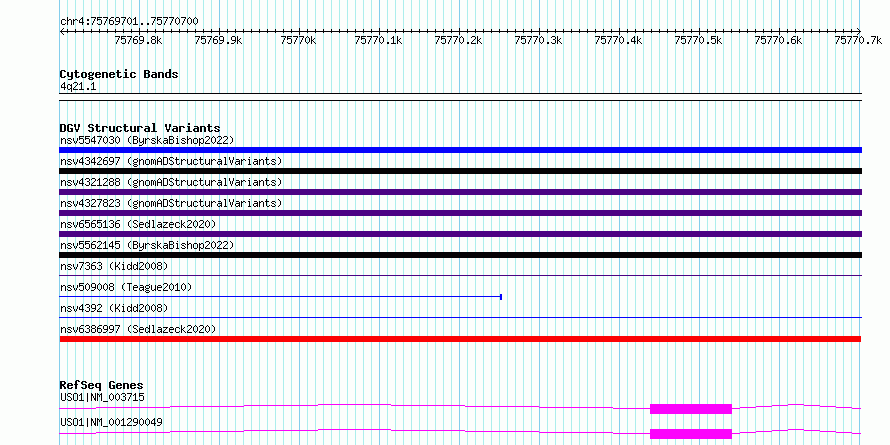This screenshot has width=890, height=445.
Task: Click the 75770.5k ruler tick label
Action: 698,40
